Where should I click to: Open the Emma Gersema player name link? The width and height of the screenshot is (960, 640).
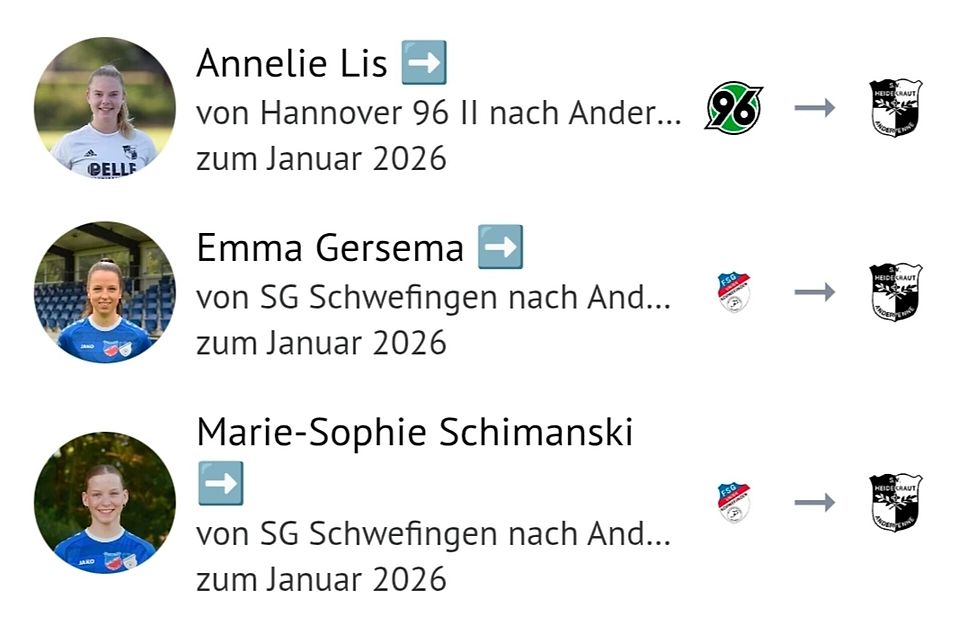(330, 248)
